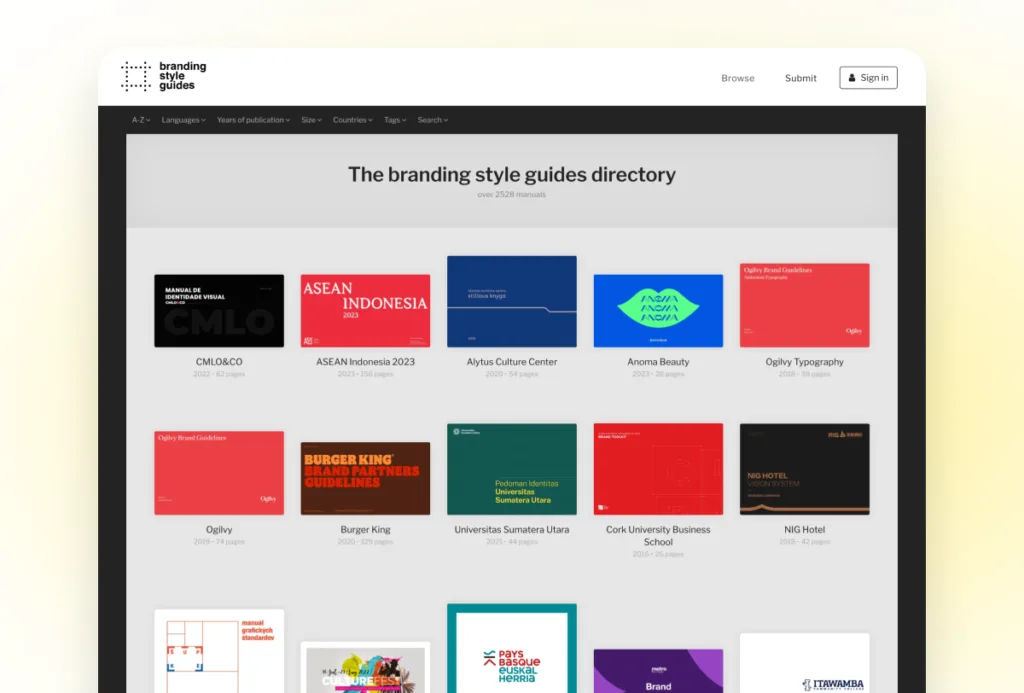Click the directory main heading text
Viewport: 1024px width, 693px height.
[512, 174]
